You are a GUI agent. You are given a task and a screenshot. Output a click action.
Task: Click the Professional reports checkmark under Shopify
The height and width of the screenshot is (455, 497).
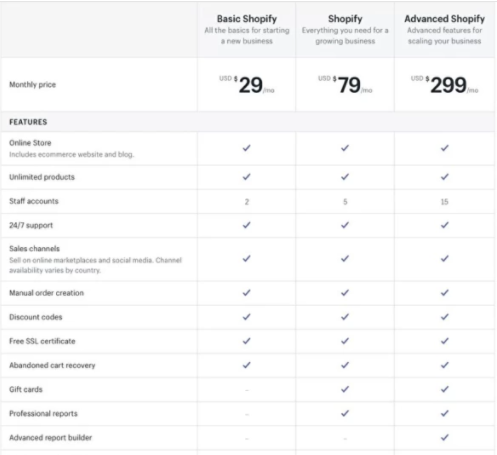tap(345, 413)
